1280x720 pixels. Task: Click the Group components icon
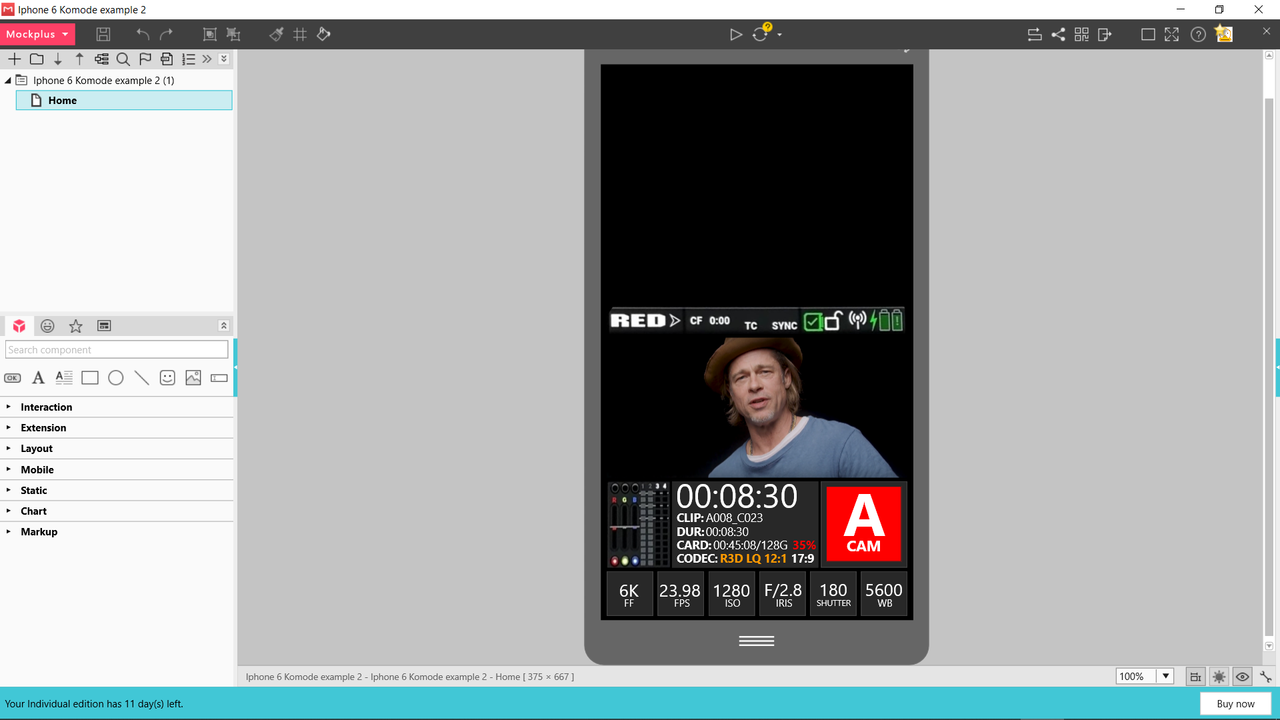click(x=210, y=34)
